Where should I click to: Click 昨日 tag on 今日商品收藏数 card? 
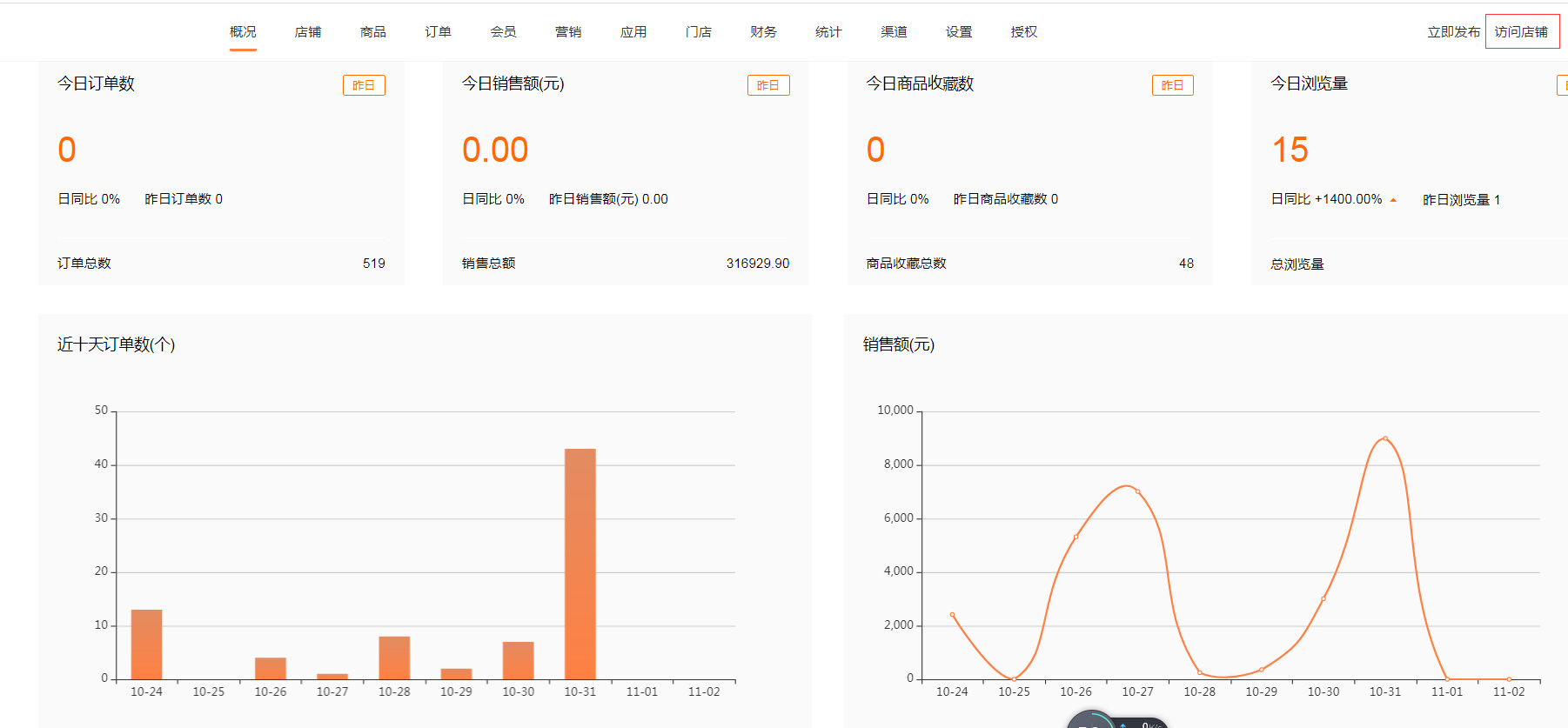tap(1172, 85)
